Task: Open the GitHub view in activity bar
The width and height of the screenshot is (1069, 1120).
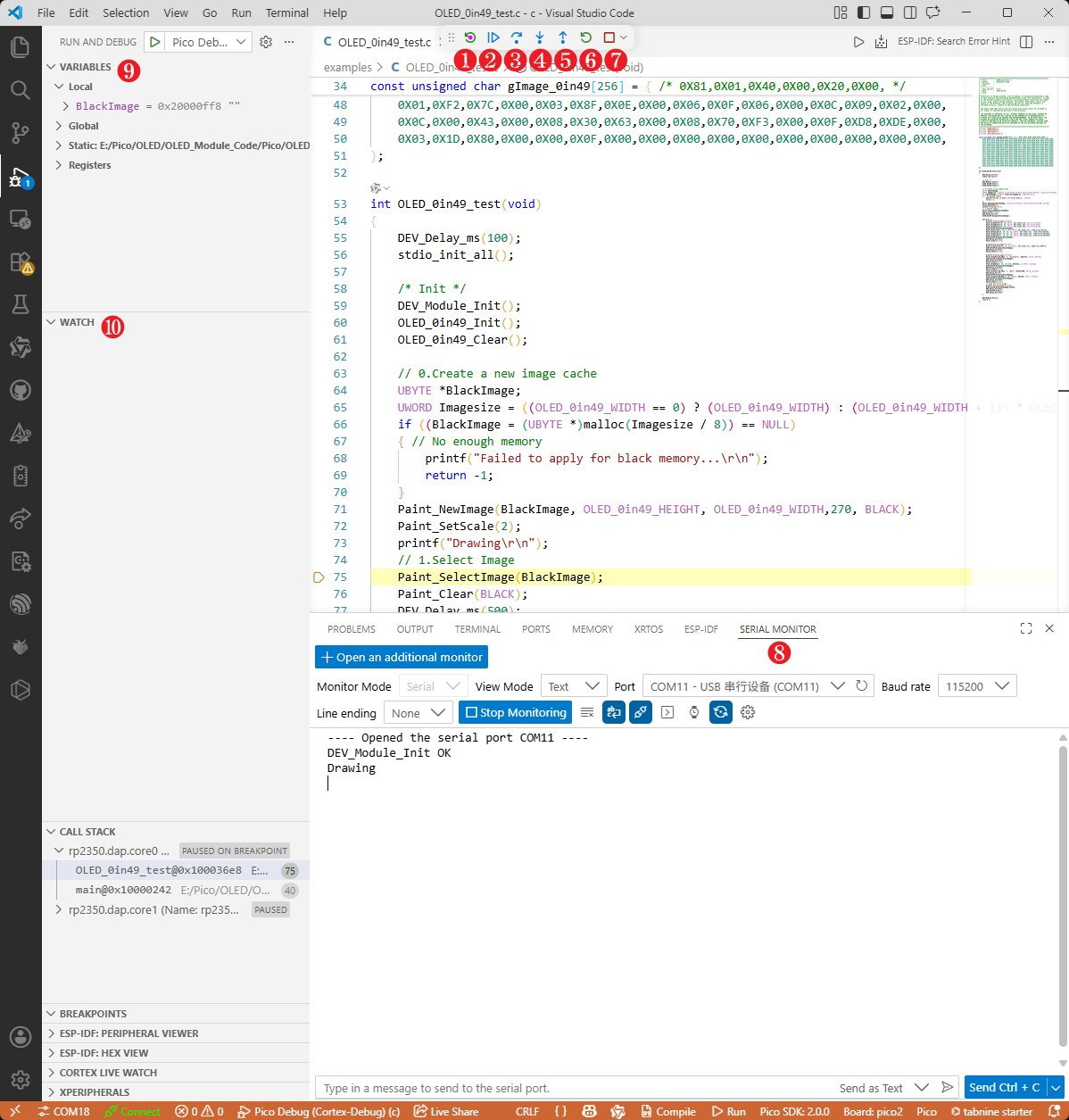Action: pos(21,390)
